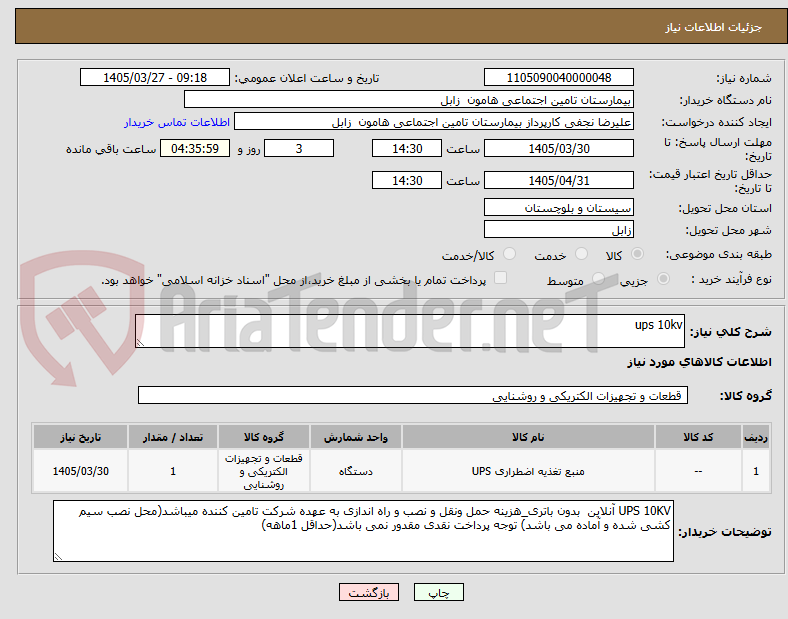788x619 pixels.
Task: Click the page header جزئیات اطلاعات نیاز
Action: tap(713, 27)
